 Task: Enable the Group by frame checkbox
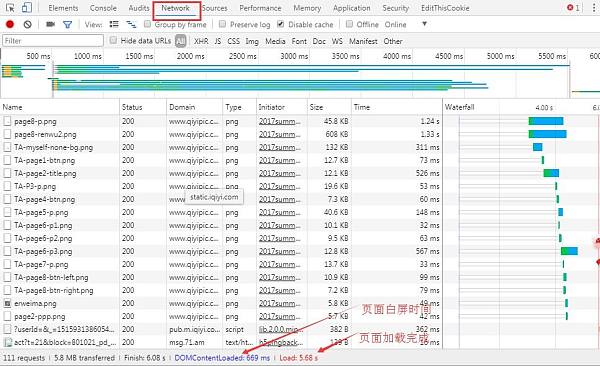point(147,24)
